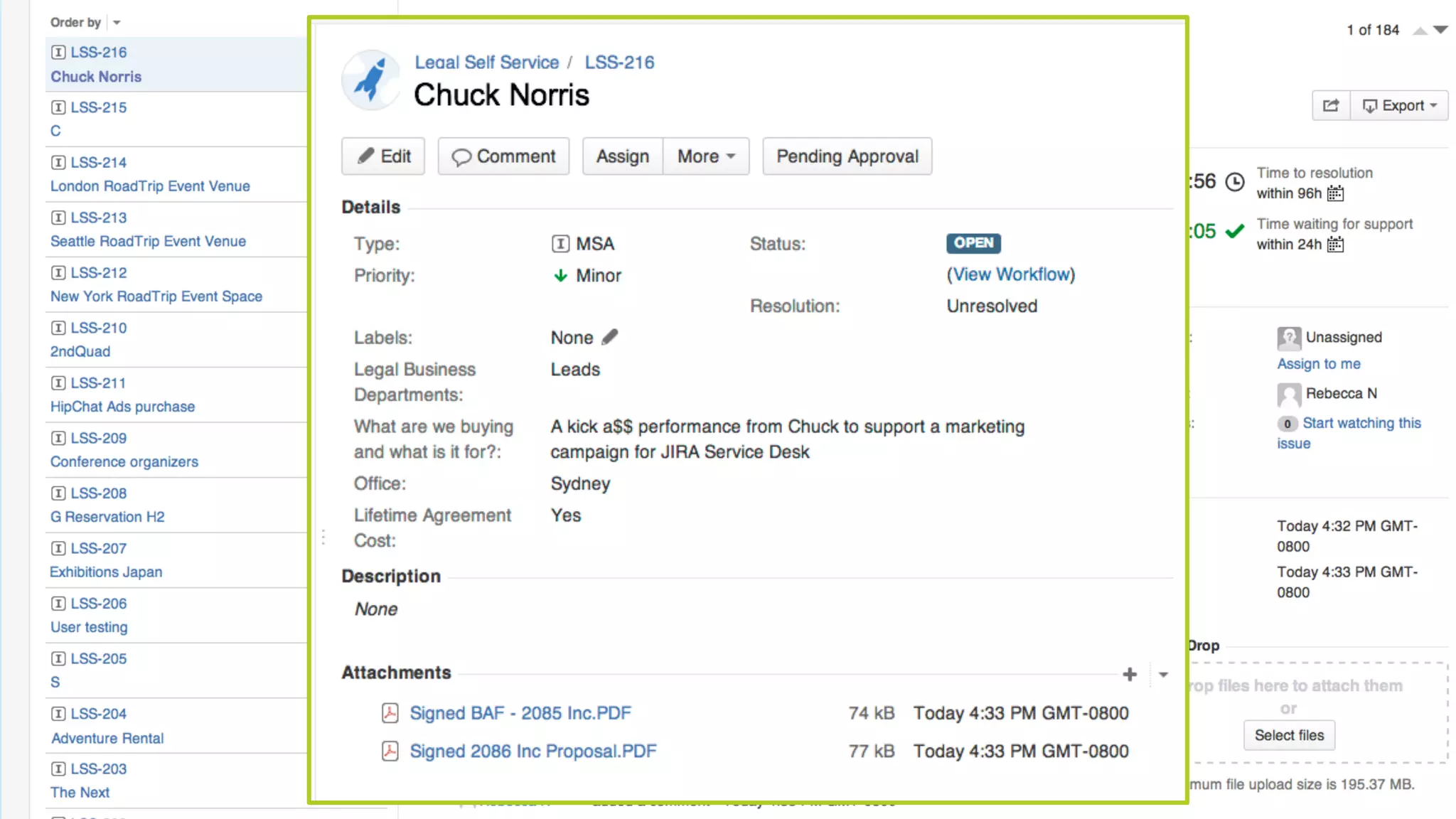This screenshot has width=1456, height=819.
Task: Click the rocket project avatar icon
Action: click(x=370, y=80)
